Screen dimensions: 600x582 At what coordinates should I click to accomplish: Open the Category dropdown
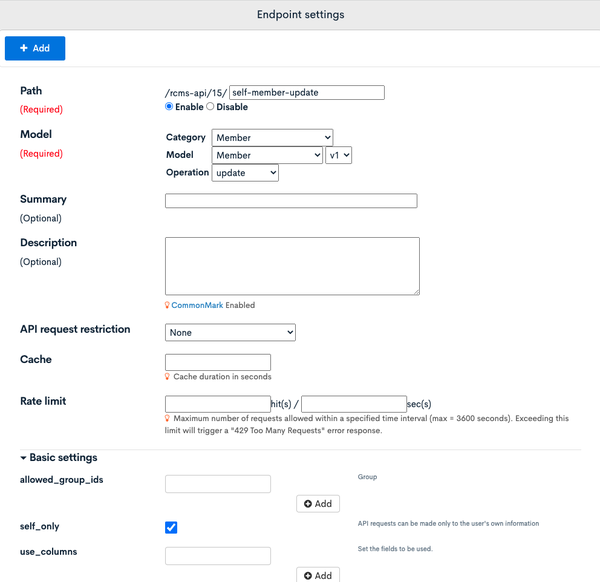[272, 137]
